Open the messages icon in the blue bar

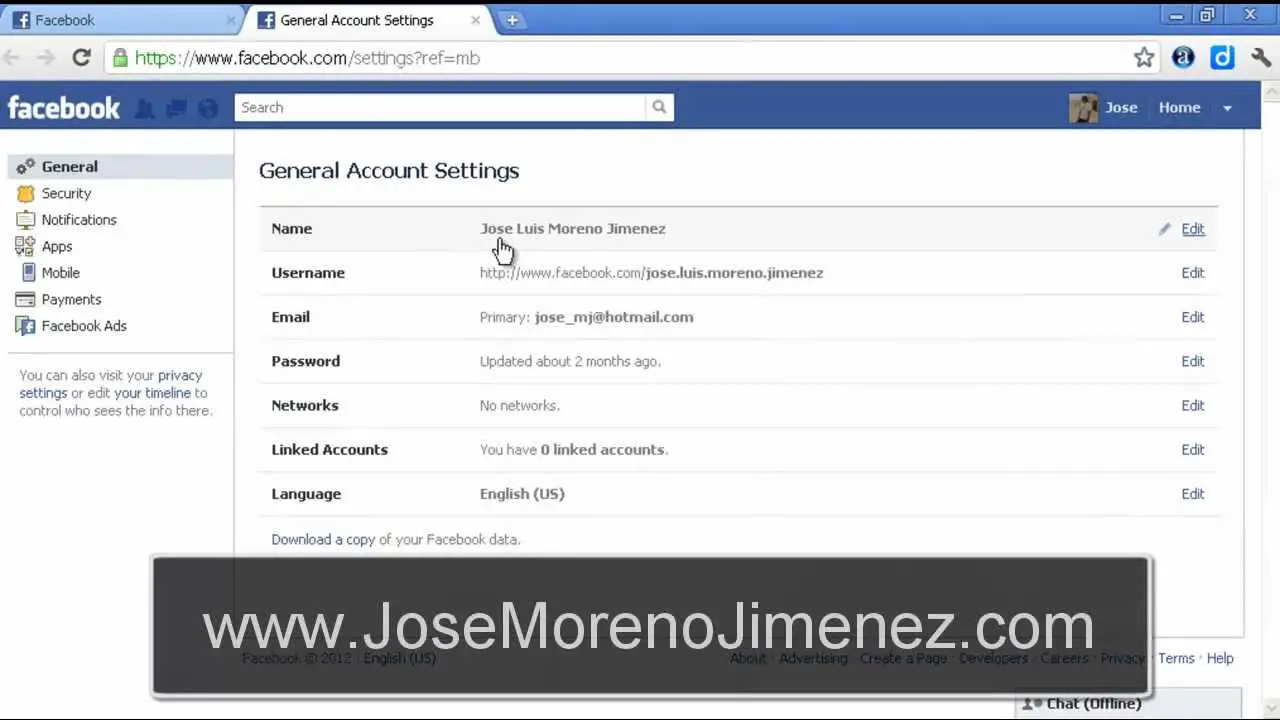click(176, 108)
